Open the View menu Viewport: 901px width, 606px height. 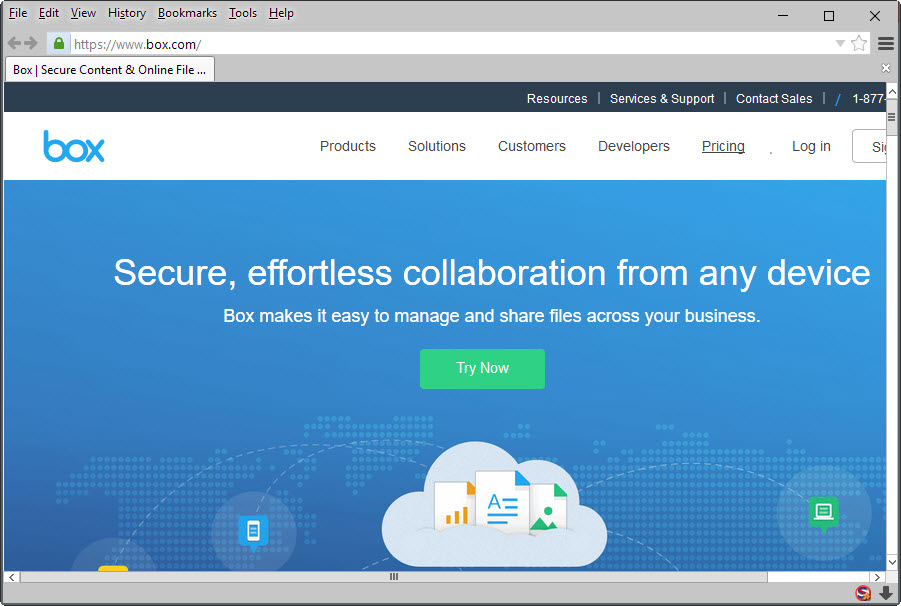(83, 13)
